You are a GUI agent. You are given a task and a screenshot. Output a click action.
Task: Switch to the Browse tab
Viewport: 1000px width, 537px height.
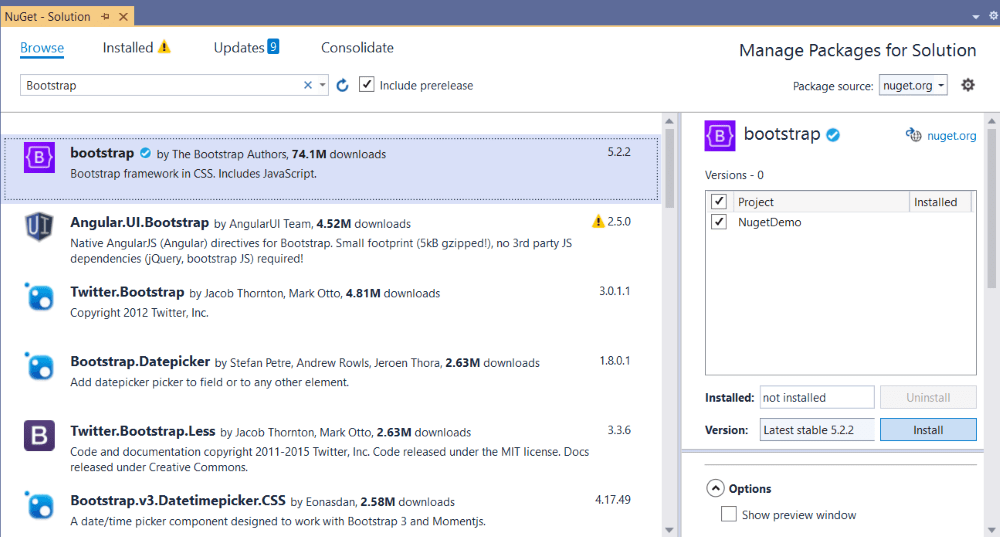[x=42, y=48]
